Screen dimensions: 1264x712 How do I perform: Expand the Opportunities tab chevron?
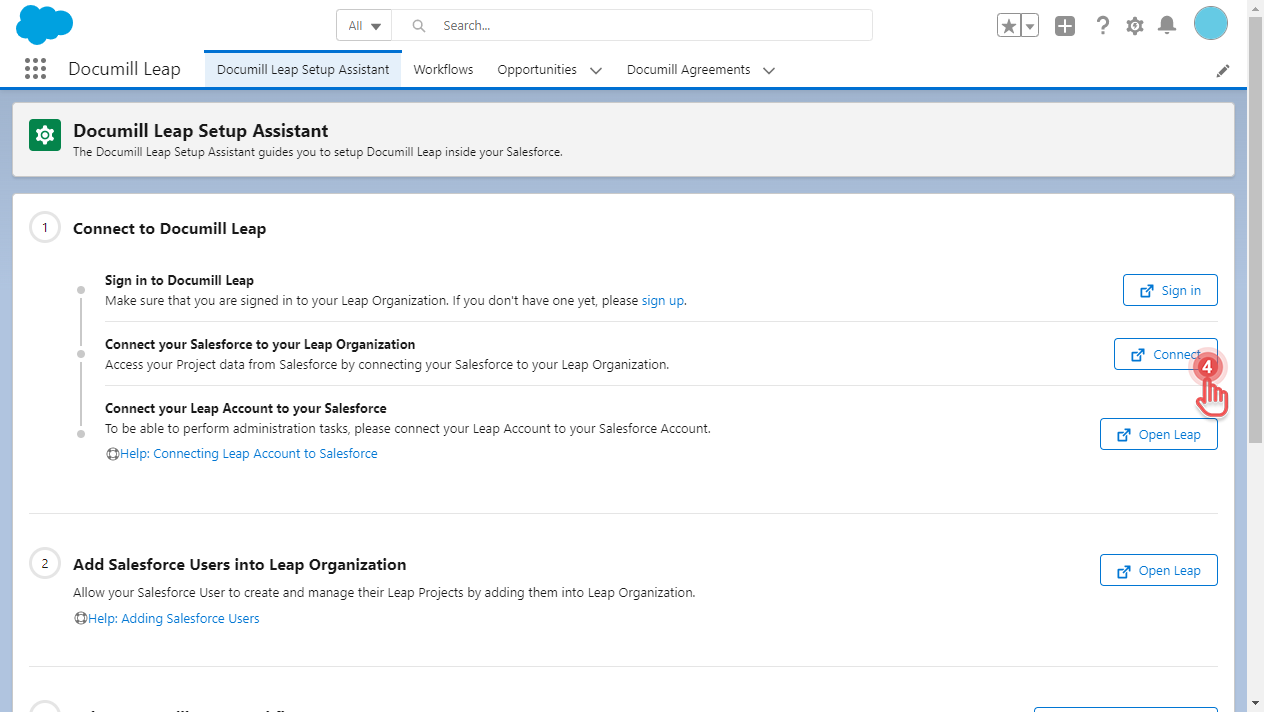tap(596, 71)
